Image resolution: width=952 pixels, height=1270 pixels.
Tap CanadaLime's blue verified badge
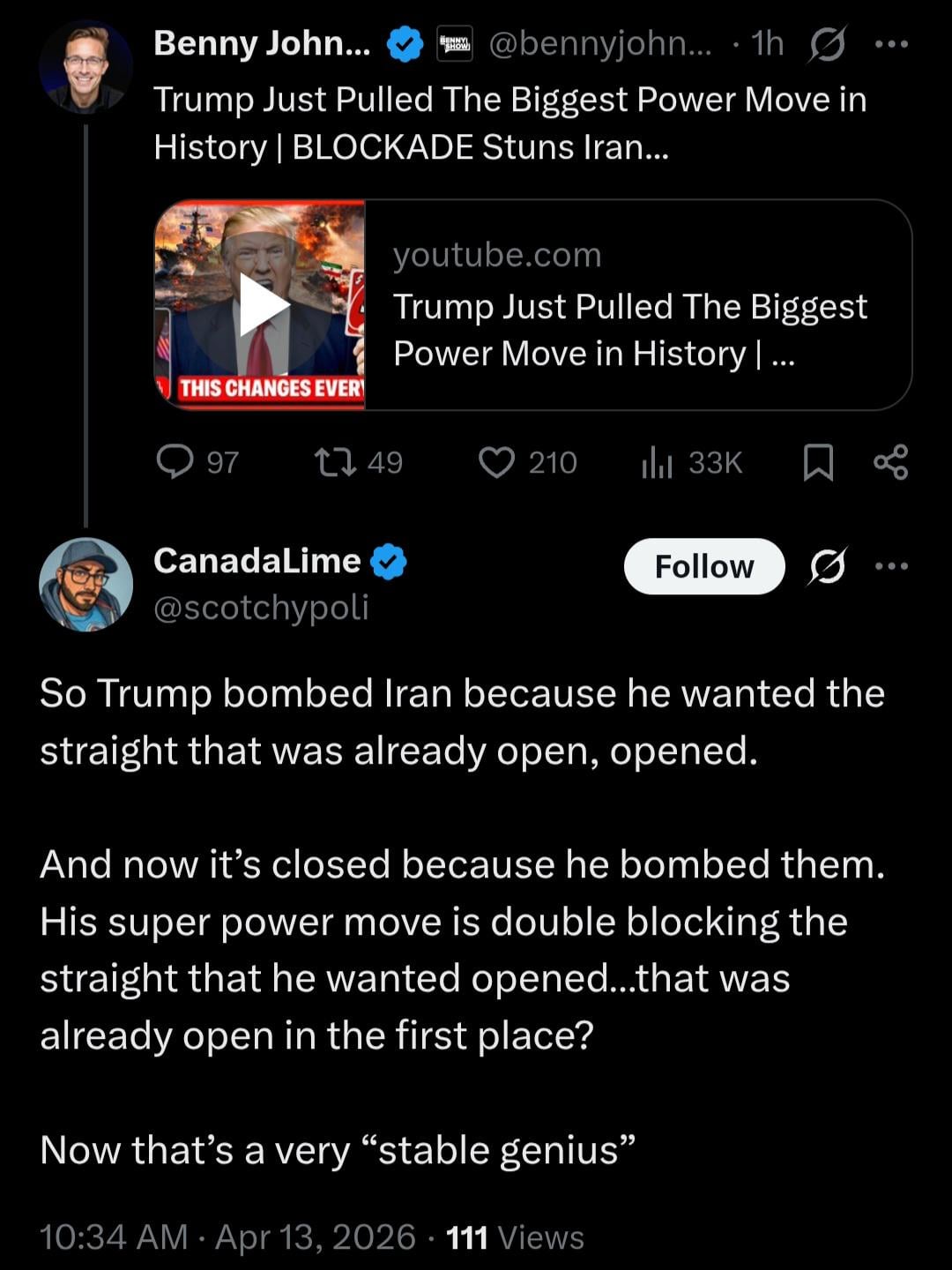(x=389, y=562)
